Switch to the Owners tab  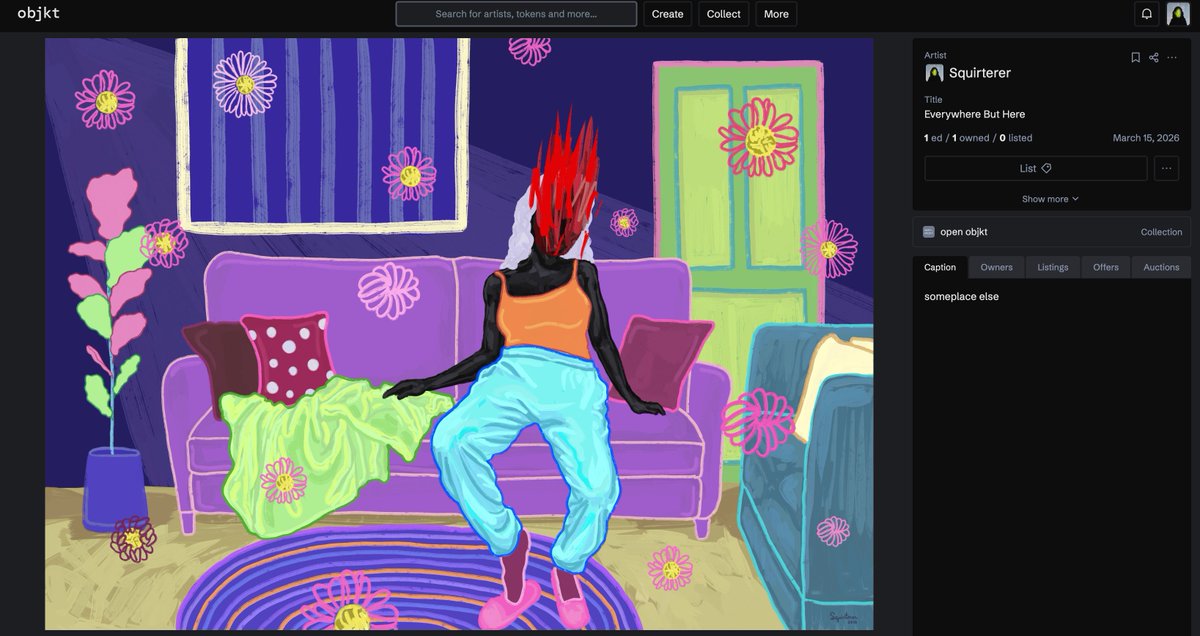(996, 267)
